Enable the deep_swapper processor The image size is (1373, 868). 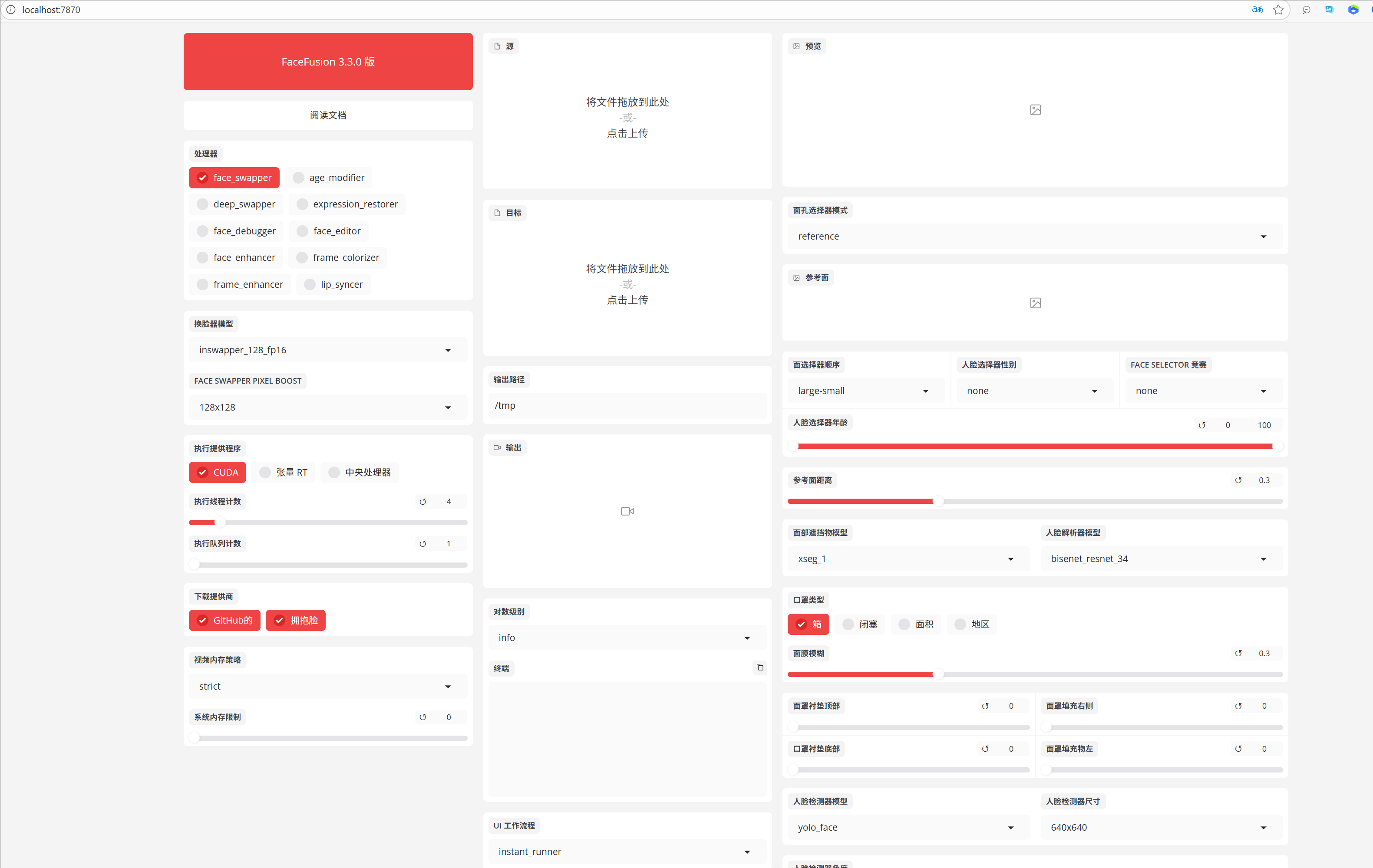(x=236, y=204)
